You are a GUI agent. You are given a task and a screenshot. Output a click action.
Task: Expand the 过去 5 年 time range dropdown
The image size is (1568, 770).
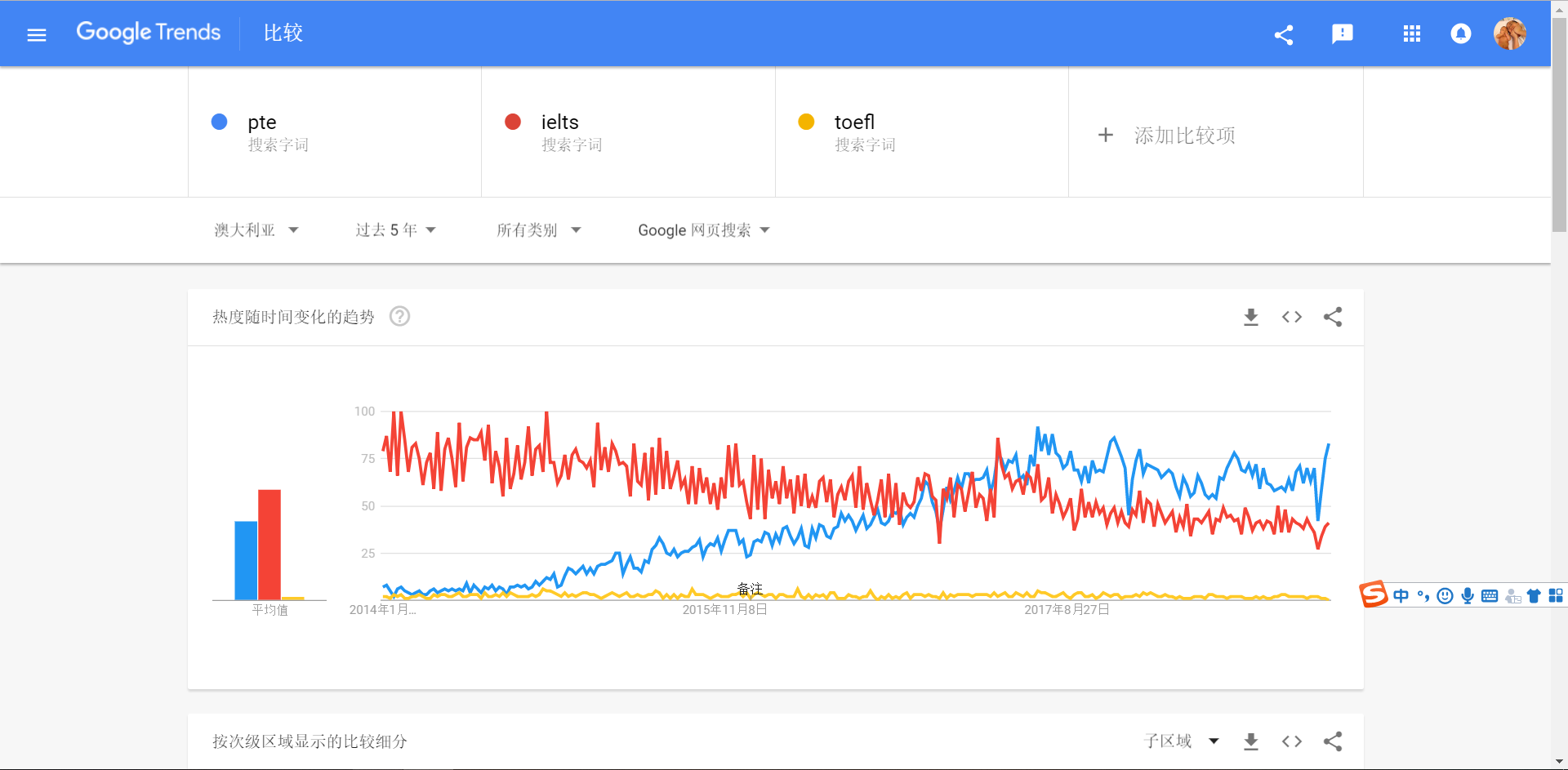coord(396,230)
